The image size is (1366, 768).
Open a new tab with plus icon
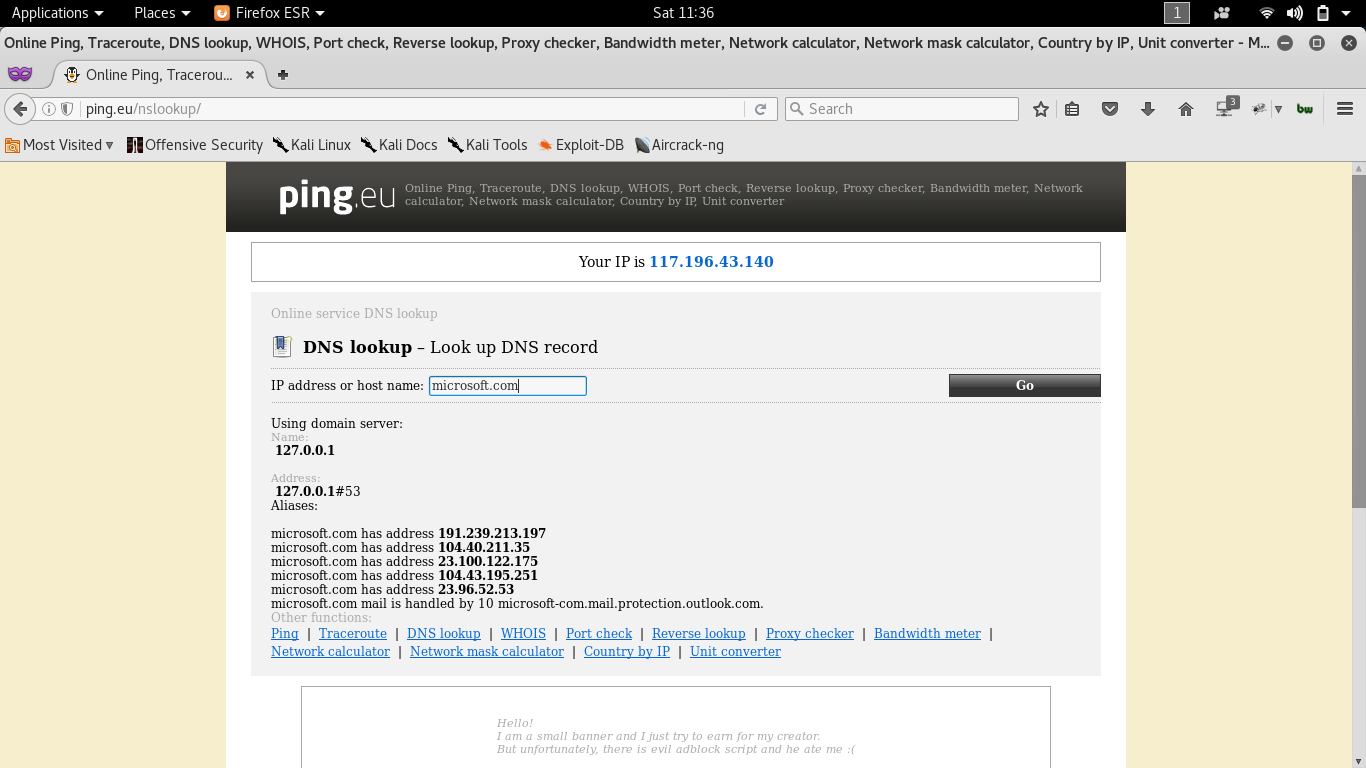(283, 75)
